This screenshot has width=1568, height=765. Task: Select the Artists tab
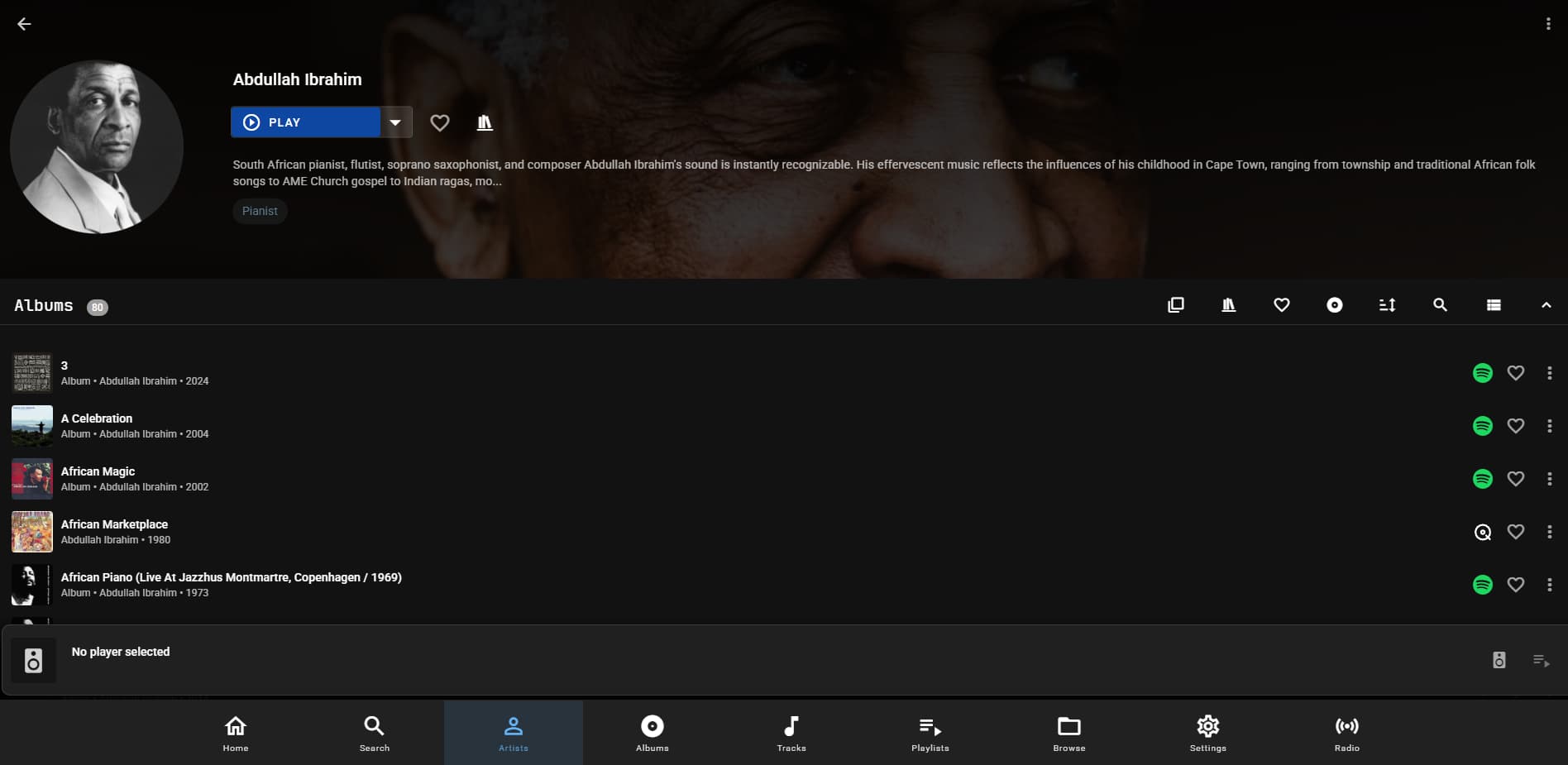pyautogui.click(x=514, y=733)
